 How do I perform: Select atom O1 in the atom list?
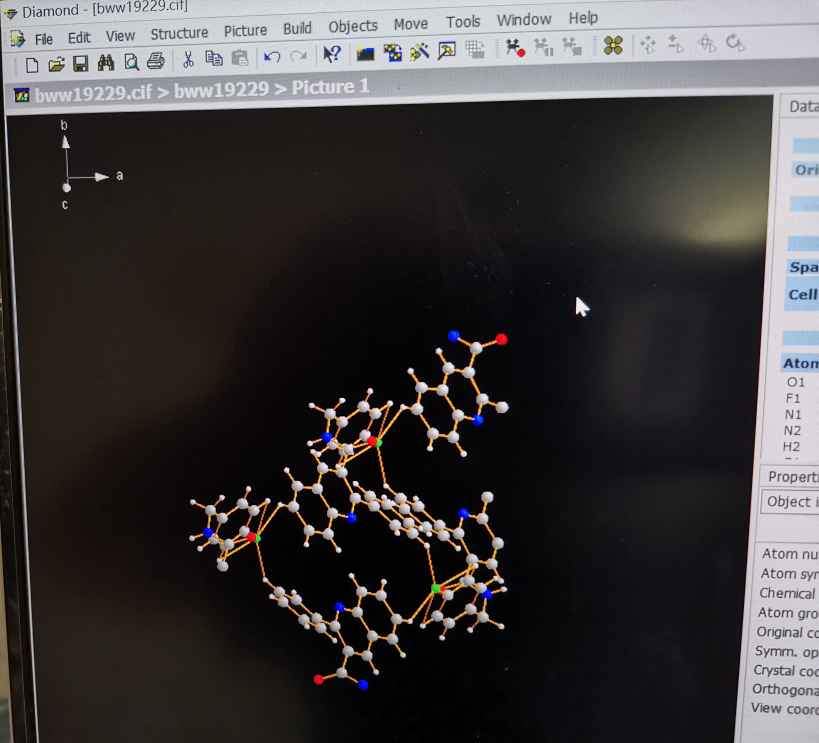click(796, 382)
